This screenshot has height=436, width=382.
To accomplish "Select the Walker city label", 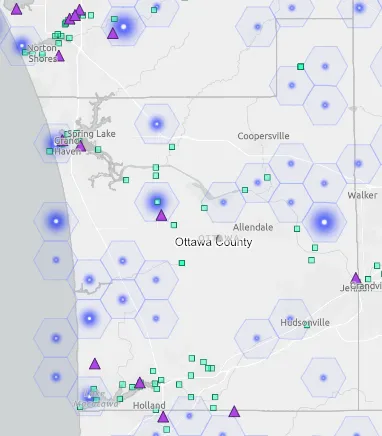I will [362, 195].
